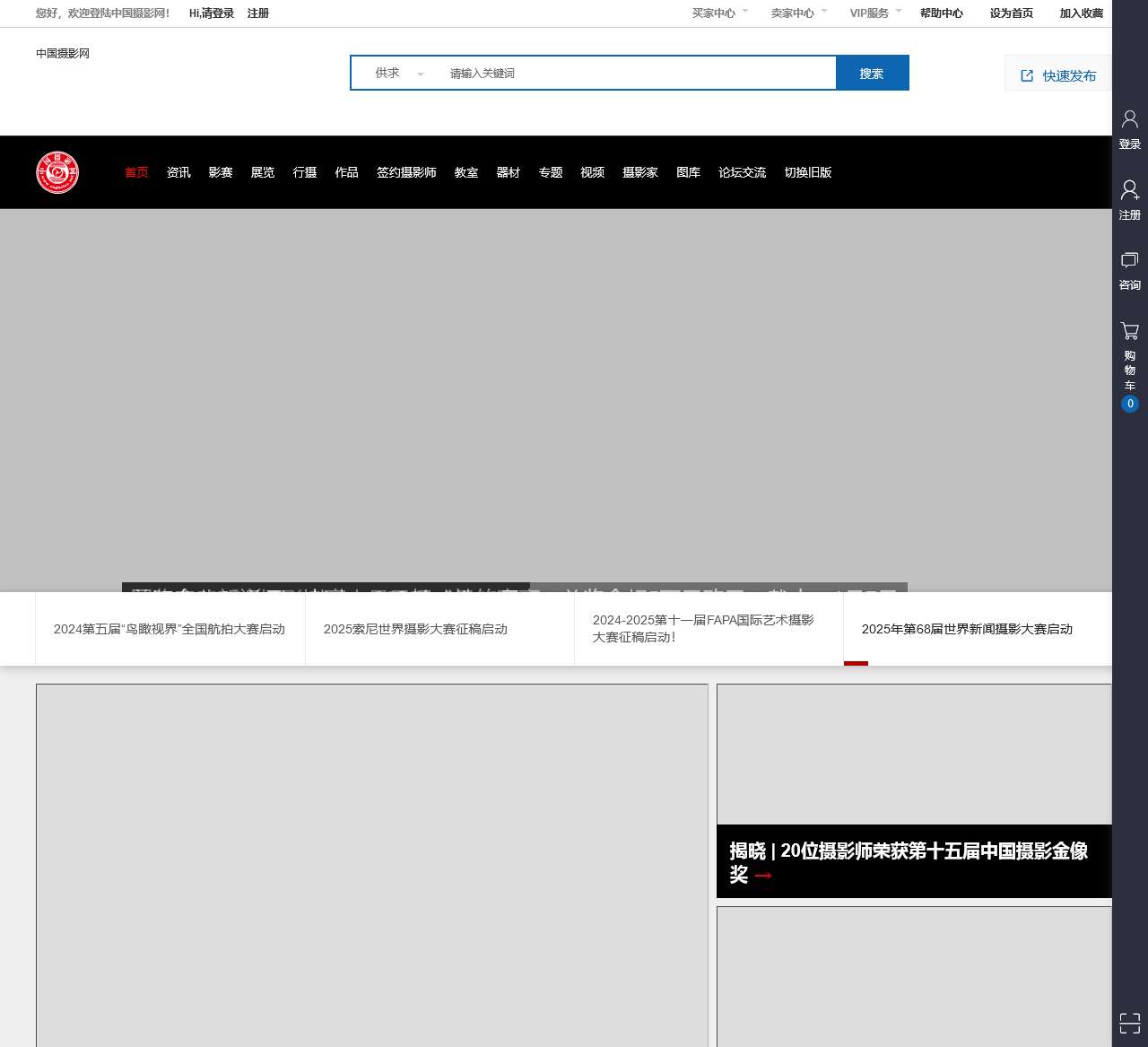1148x1047 pixels.
Task: Open 论坛交流 navigation item
Action: pyautogui.click(x=743, y=172)
